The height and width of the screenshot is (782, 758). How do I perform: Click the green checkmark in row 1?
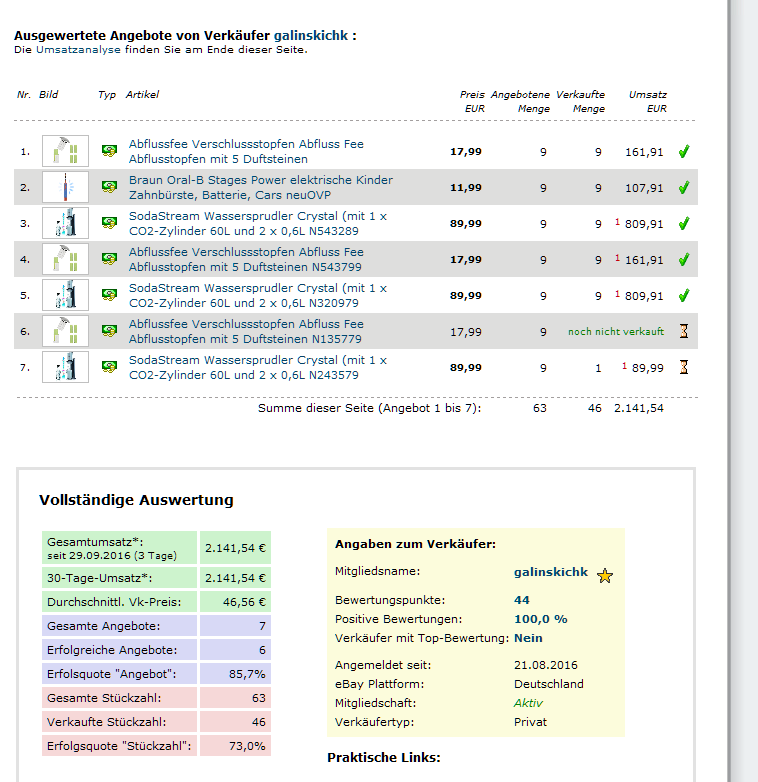point(684,151)
